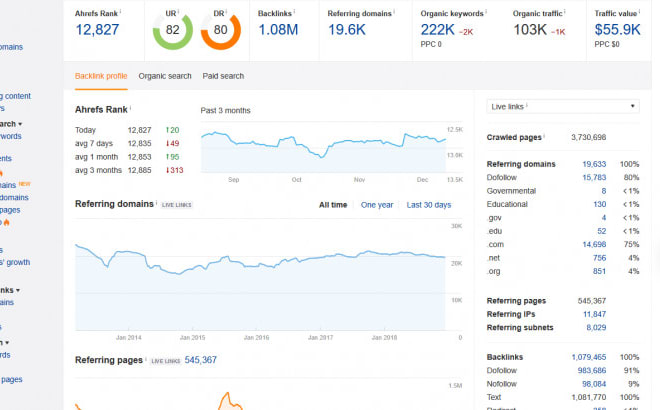
Task: Click the Backlinks value 1.08M
Action: click(278, 30)
